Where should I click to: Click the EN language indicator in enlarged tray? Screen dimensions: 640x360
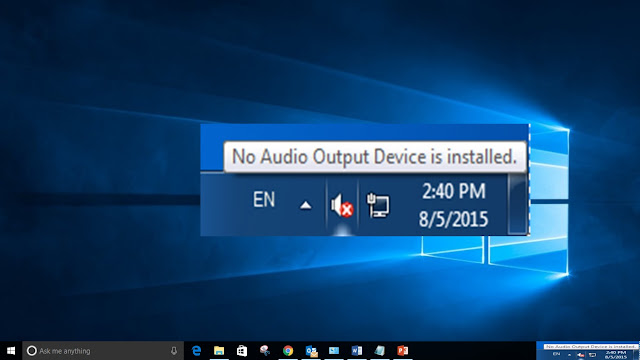pos(264,200)
